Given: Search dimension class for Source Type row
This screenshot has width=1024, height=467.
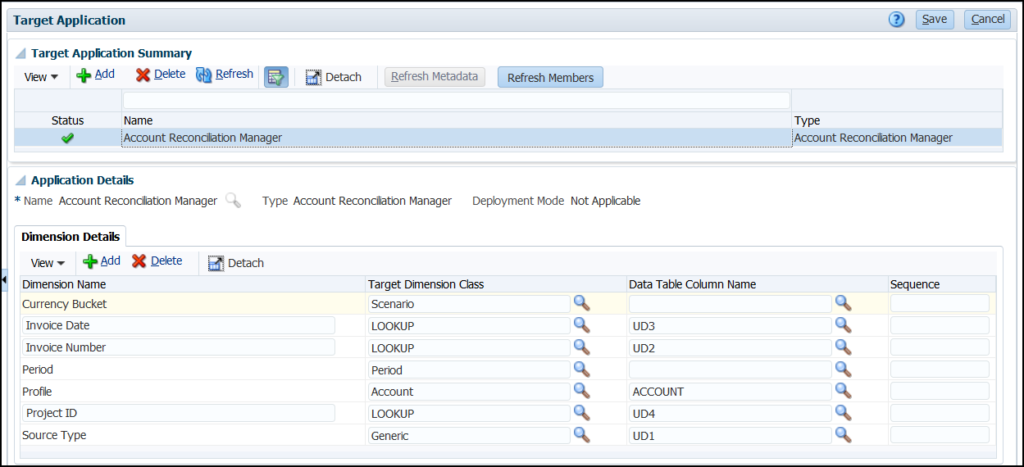Looking at the screenshot, I should pyautogui.click(x=581, y=434).
